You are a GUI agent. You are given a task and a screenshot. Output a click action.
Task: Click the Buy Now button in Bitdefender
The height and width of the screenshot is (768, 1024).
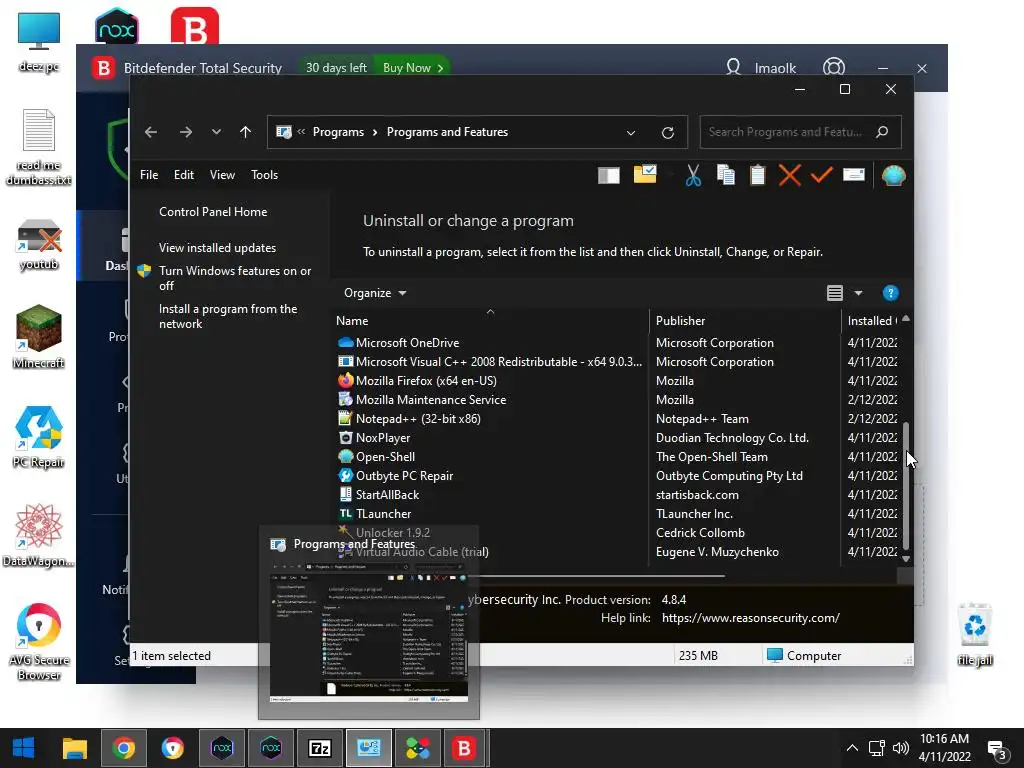[x=413, y=68]
